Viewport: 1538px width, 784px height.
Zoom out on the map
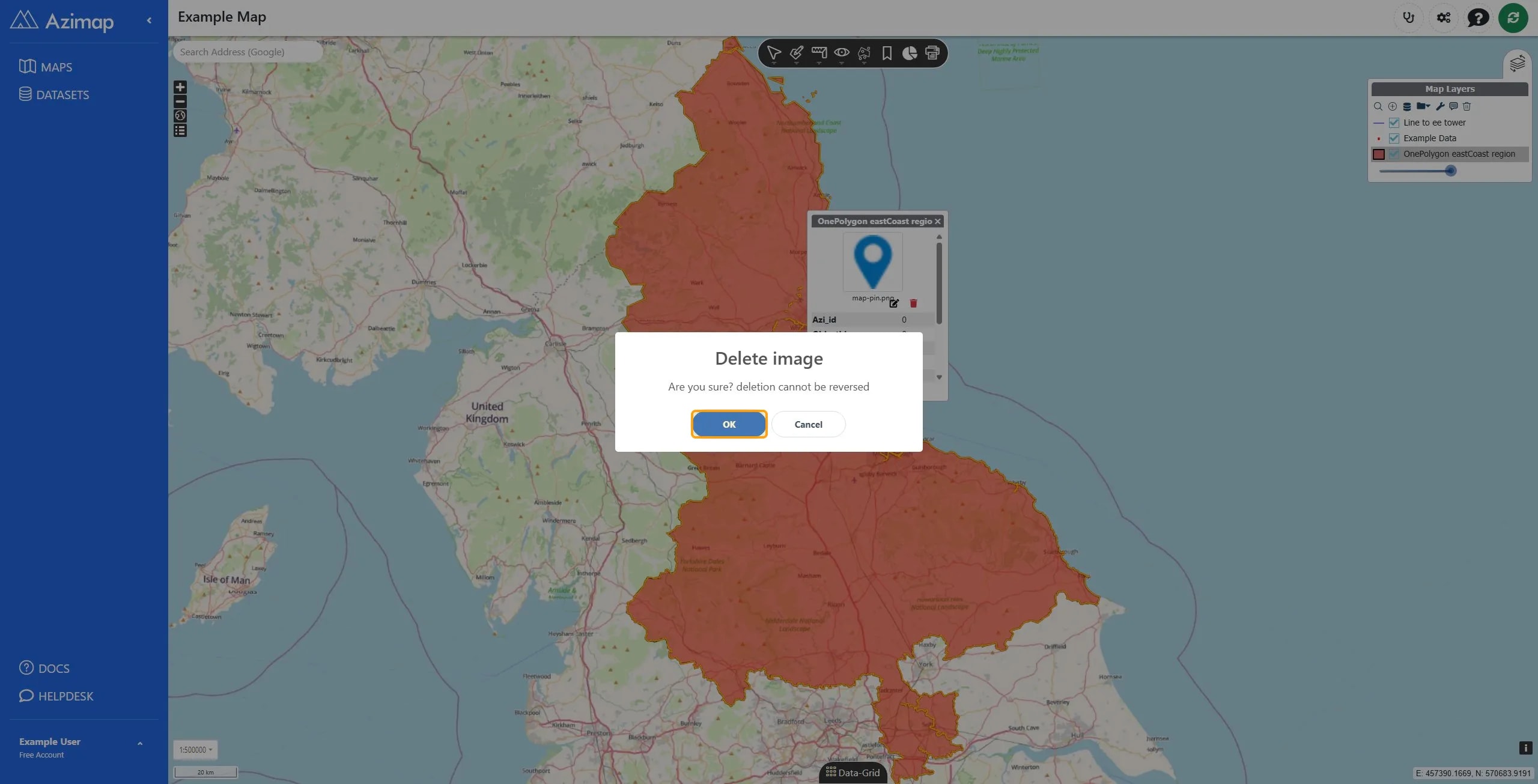(180, 102)
